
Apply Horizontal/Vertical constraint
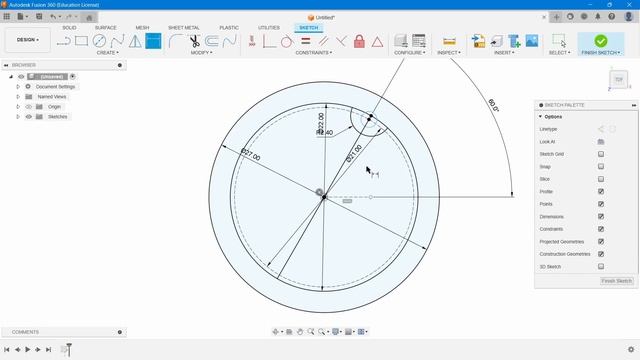pyautogui.click(x=252, y=41)
